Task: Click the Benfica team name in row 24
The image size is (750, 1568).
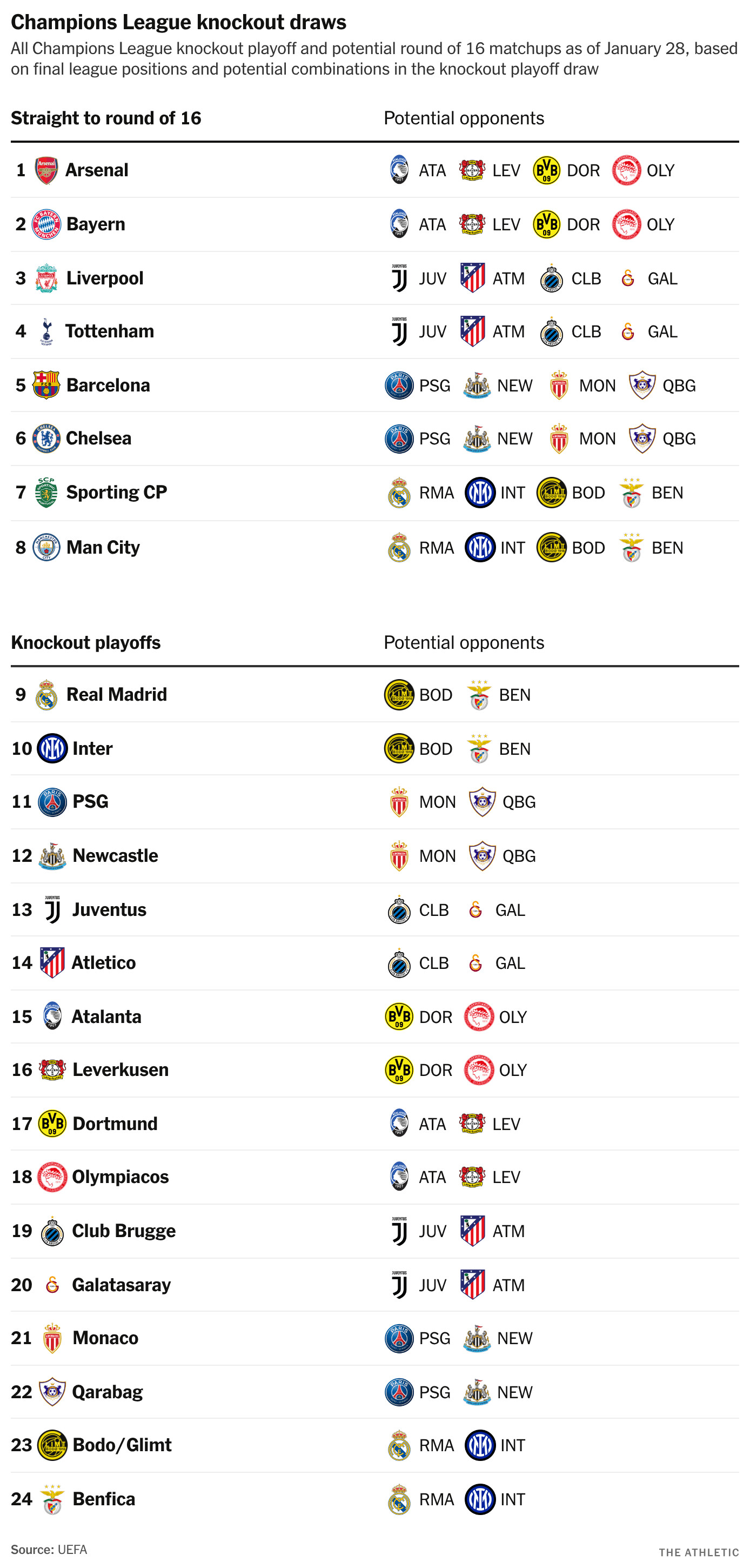Action: click(x=104, y=1499)
